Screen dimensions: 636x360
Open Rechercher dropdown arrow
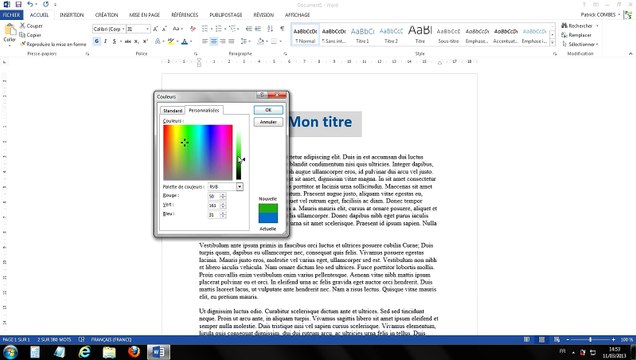point(597,26)
